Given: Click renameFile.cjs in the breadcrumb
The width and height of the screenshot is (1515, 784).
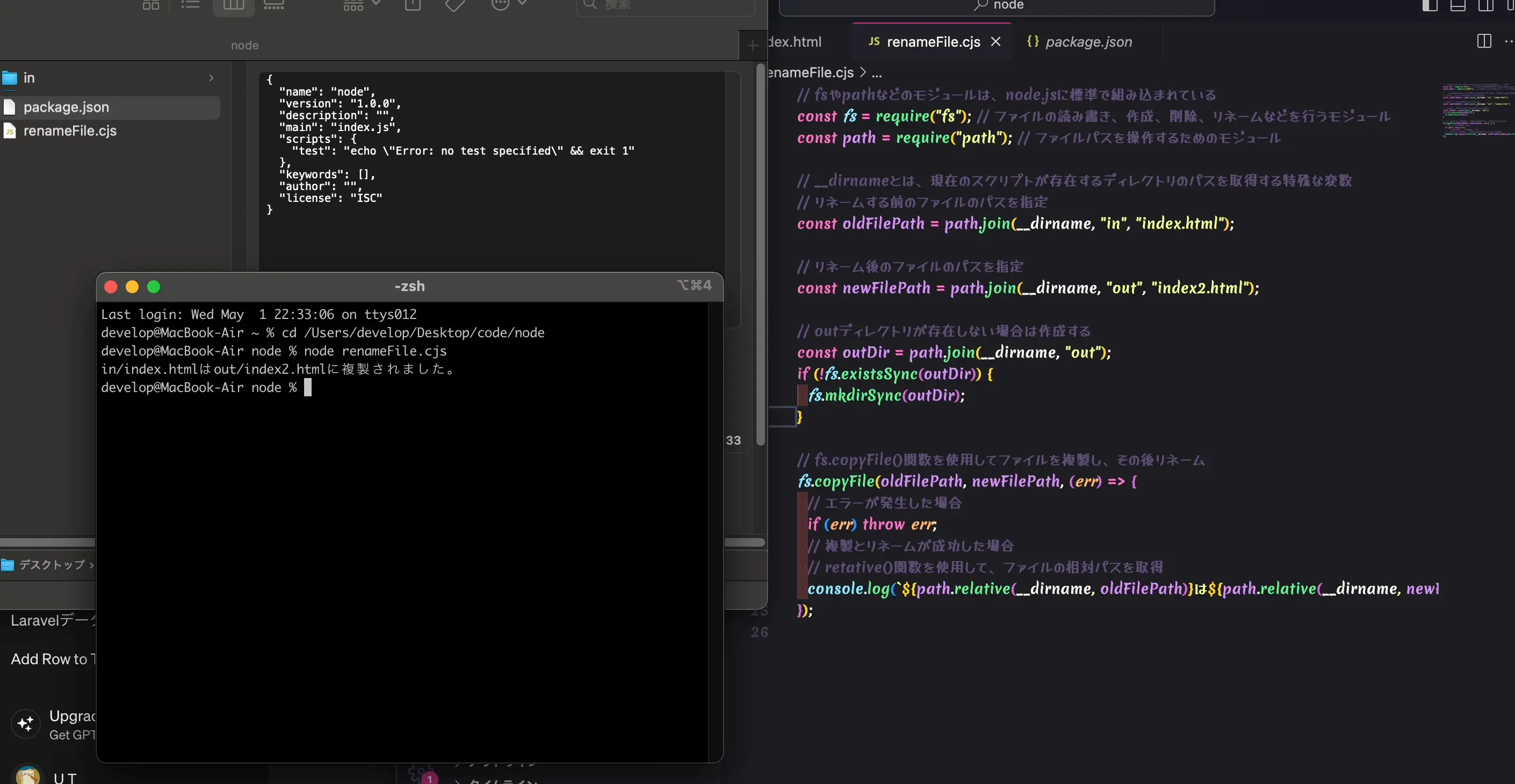Looking at the screenshot, I should point(811,72).
